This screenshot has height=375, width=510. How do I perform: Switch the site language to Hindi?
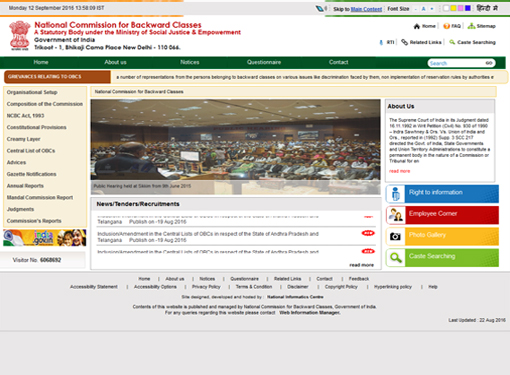coord(487,8)
